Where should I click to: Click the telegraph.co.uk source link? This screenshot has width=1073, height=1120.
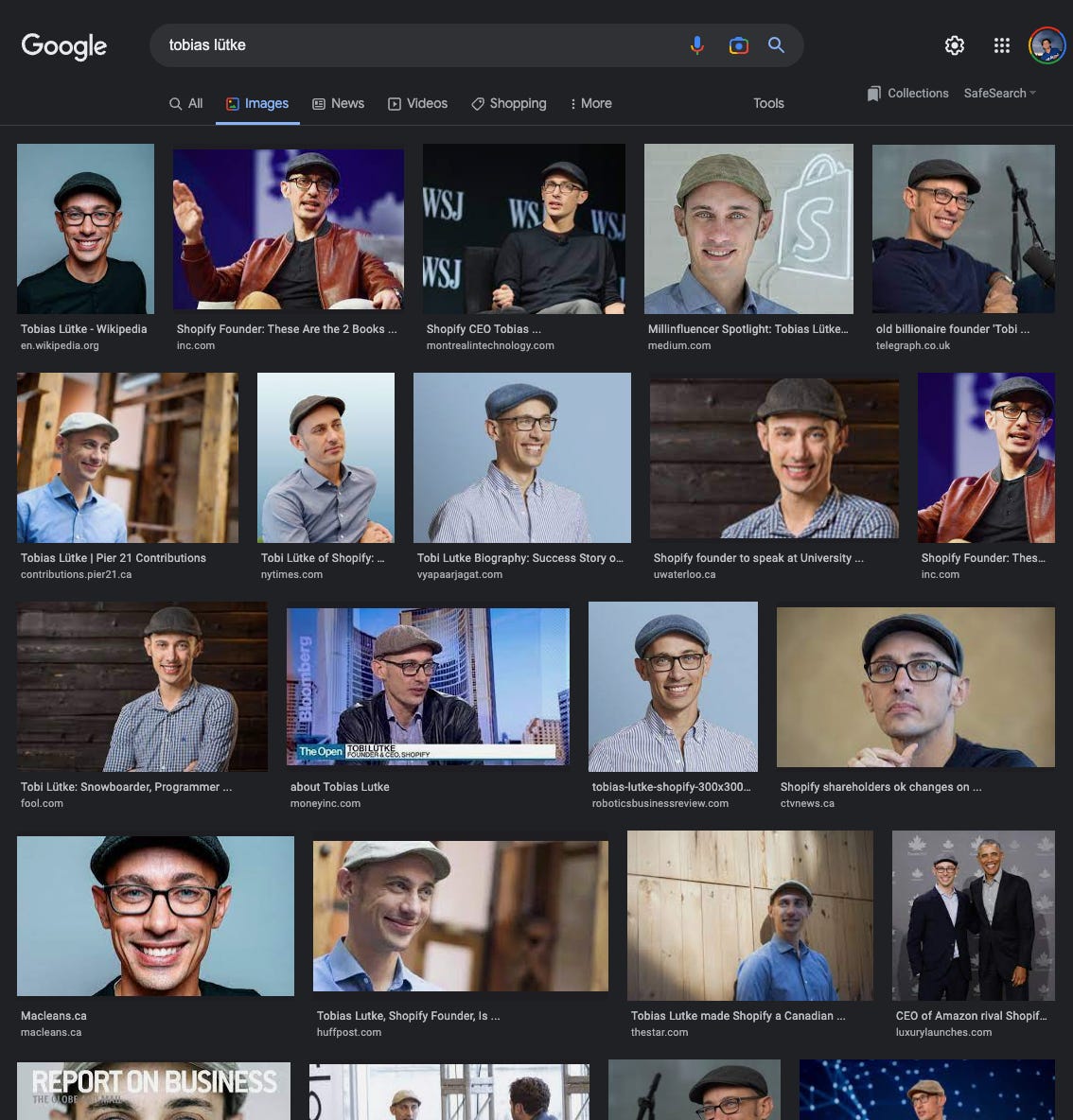coord(913,345)
